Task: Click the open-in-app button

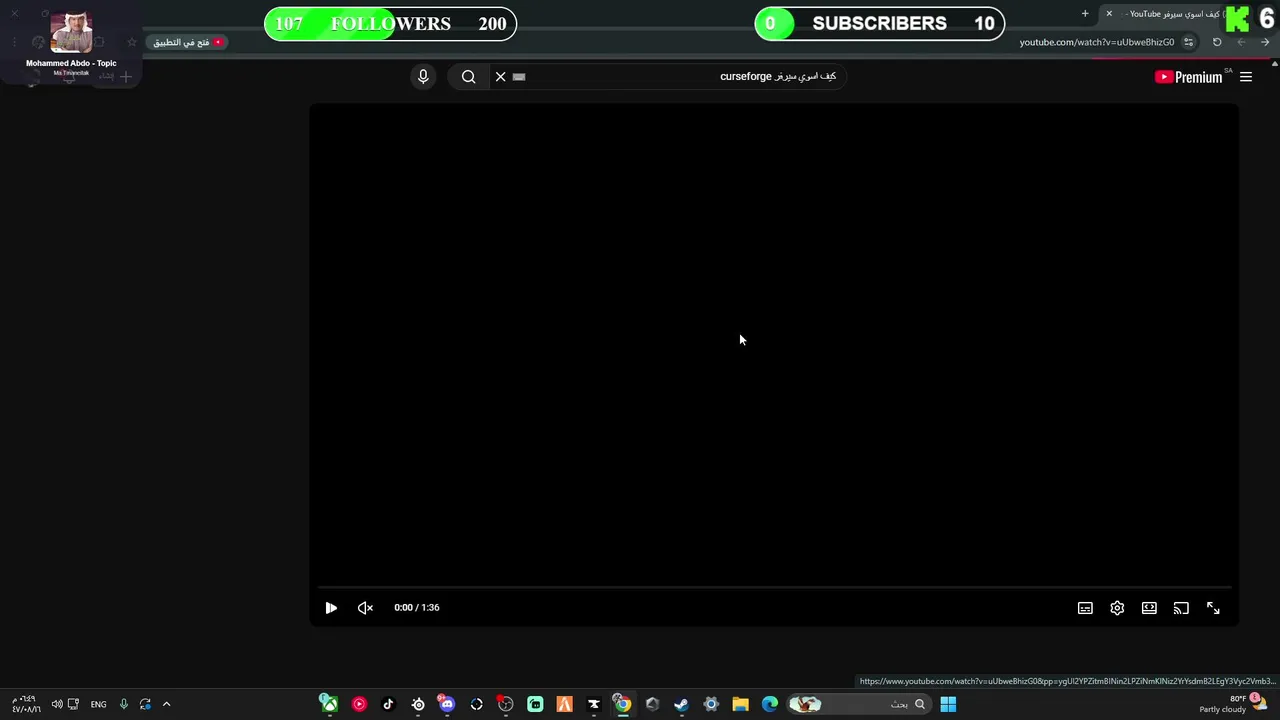Action: pos(188,42)
